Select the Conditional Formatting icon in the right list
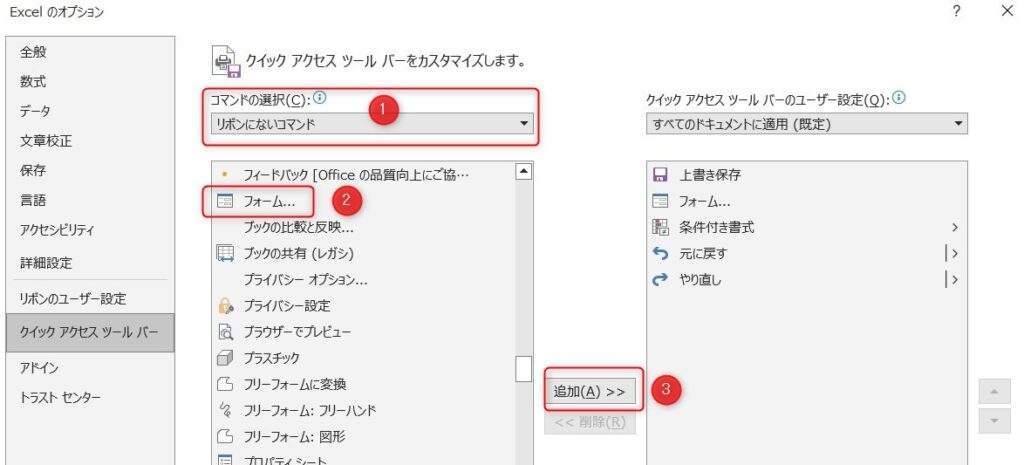This screenshot has height=465, width=1024. pyautogui.click(x=660, y=227)
